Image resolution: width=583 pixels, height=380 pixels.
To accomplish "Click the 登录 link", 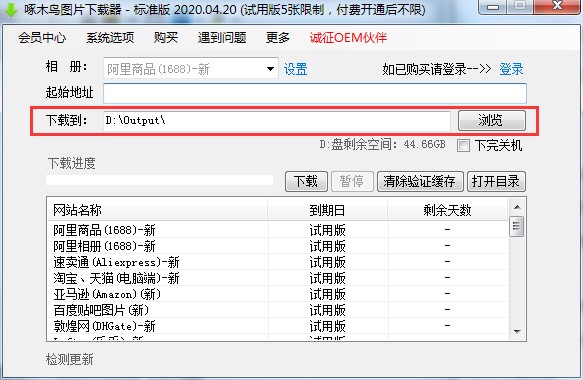I will tap(511, 69).
